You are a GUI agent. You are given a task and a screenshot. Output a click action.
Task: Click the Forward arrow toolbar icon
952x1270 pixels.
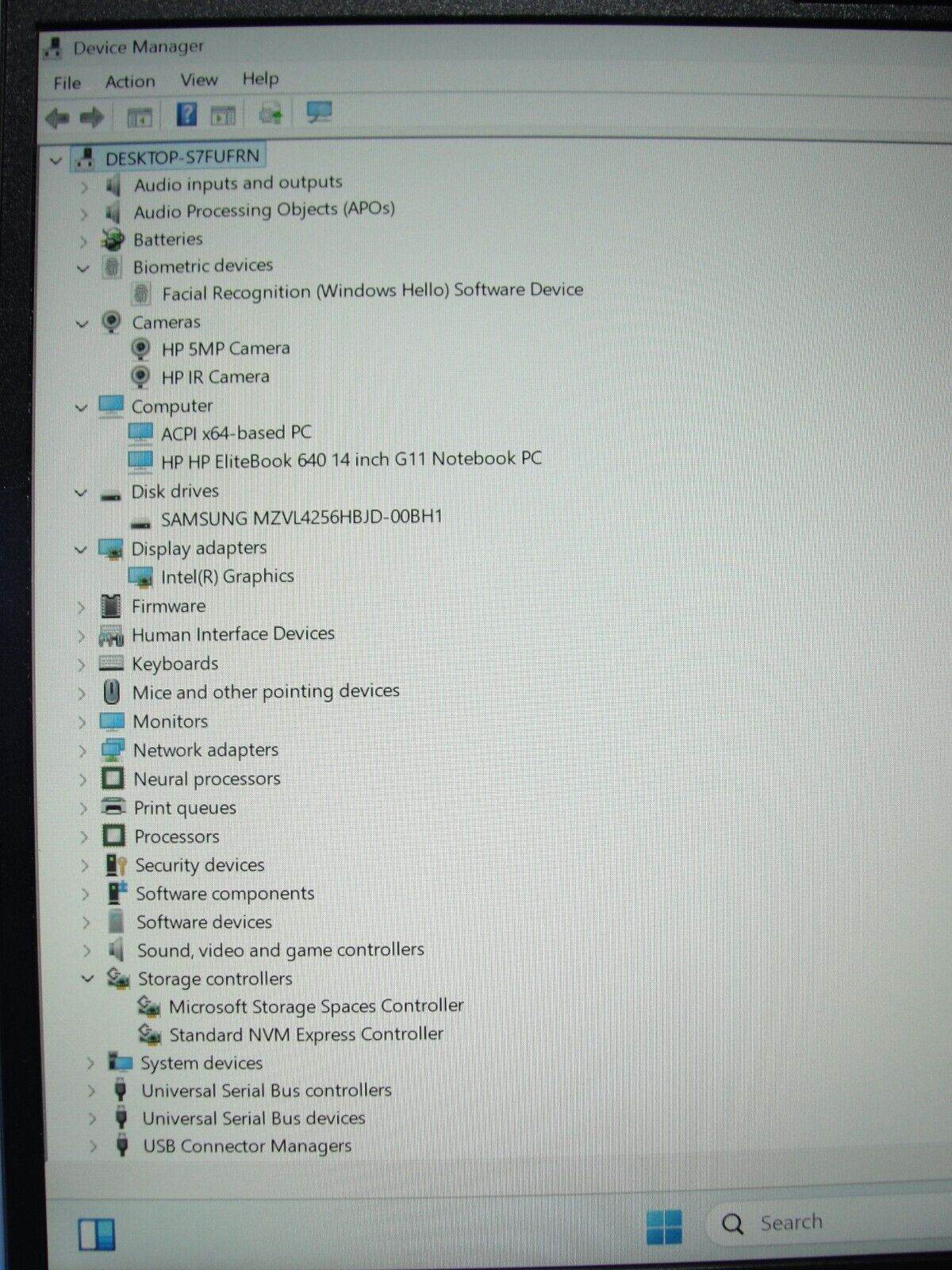(x=92, y=118)
